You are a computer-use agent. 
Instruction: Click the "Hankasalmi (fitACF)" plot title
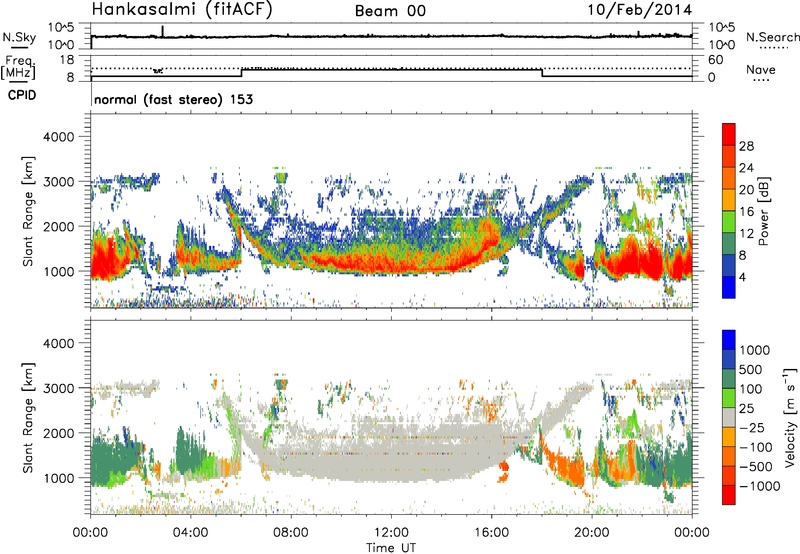click(x=181, y=9)
